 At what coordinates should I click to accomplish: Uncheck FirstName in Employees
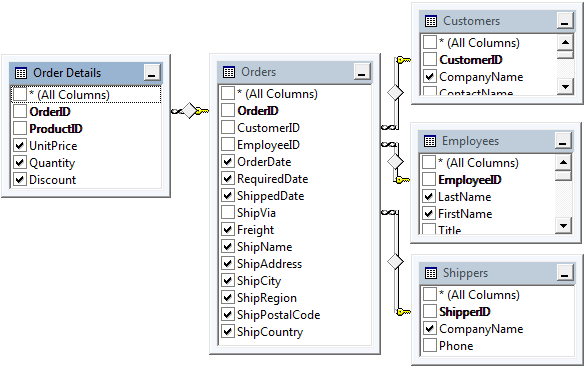point(429,214)
